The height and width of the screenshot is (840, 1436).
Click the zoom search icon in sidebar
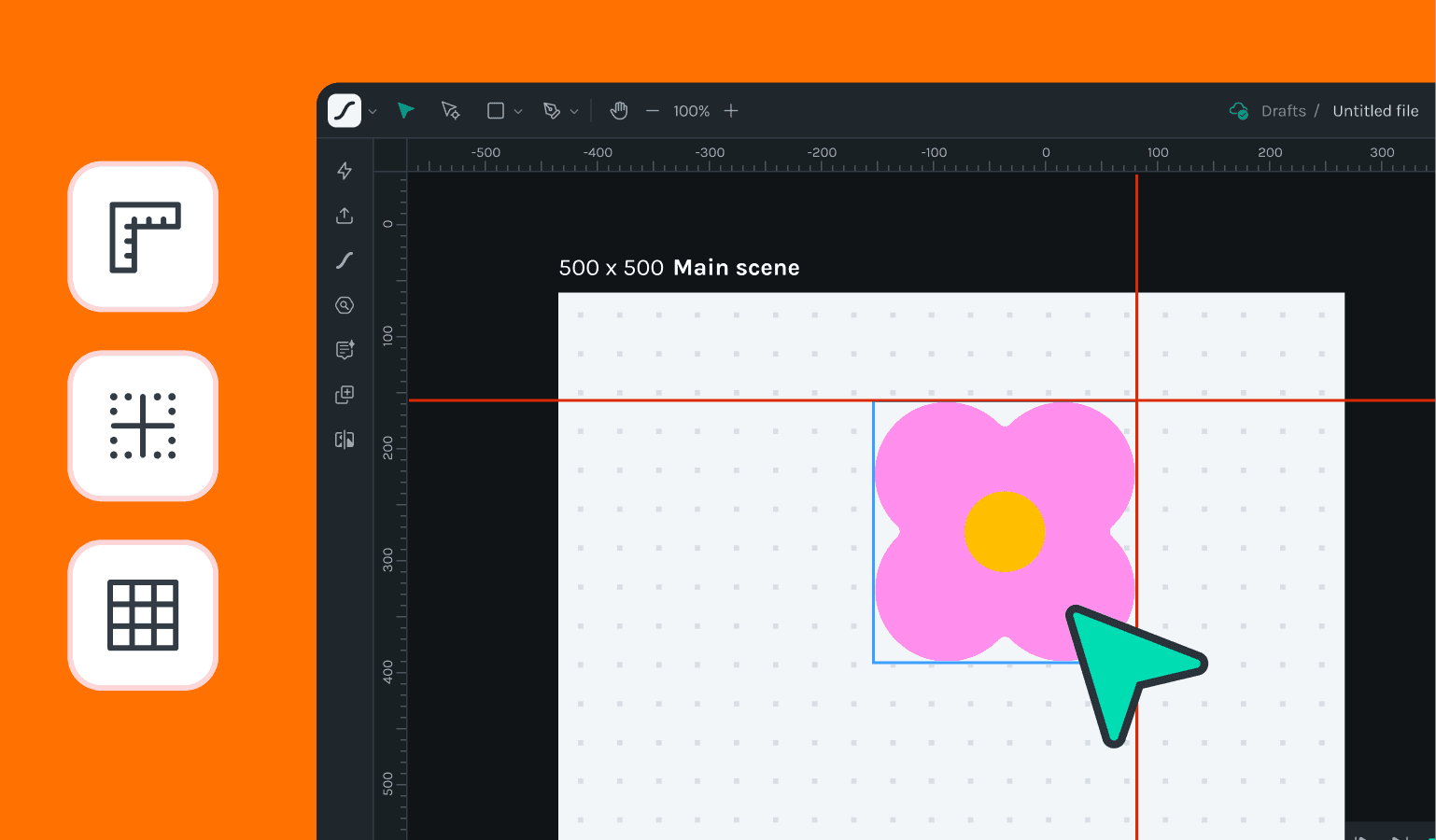pos(345,305)
